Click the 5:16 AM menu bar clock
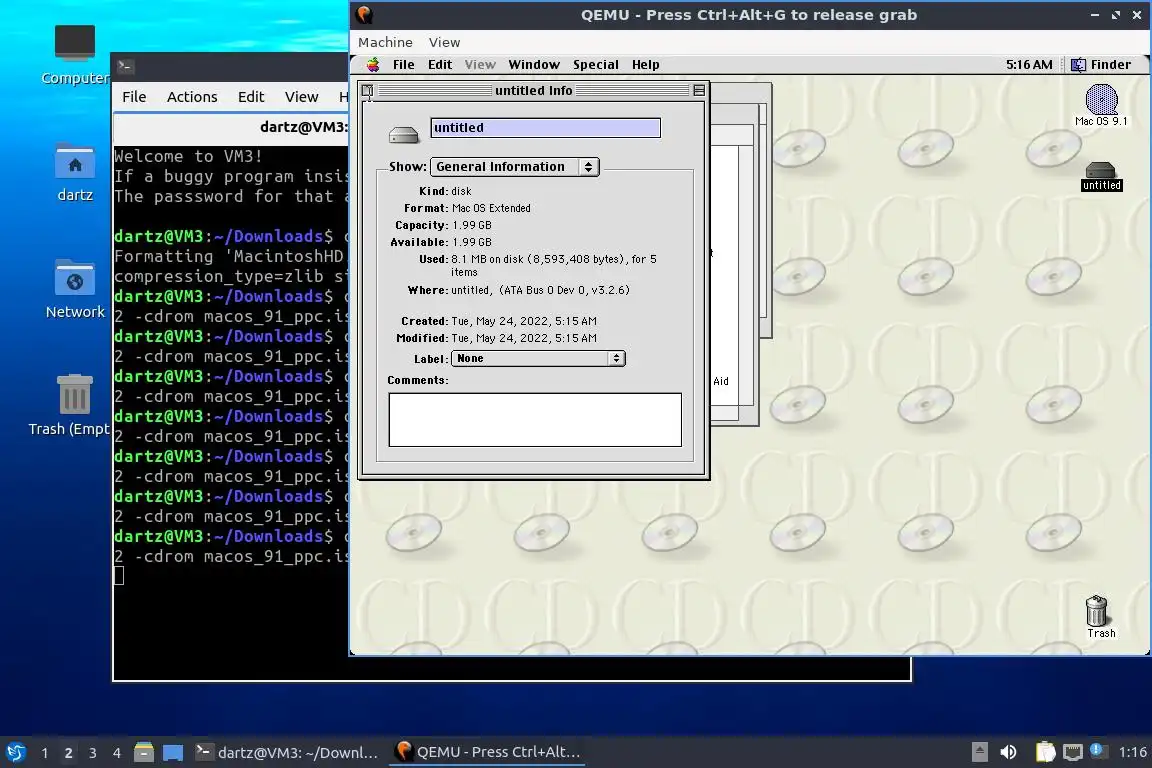The width and height of the screenshot is (1152, 768). (x=1029, y=65)
